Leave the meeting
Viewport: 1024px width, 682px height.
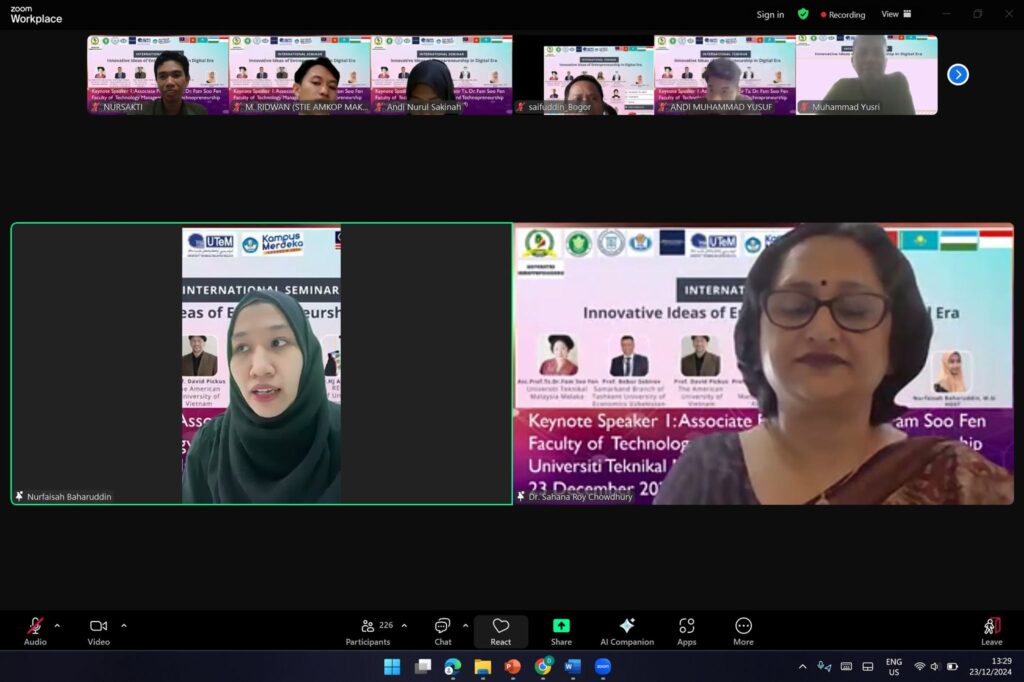click(991, 630)
